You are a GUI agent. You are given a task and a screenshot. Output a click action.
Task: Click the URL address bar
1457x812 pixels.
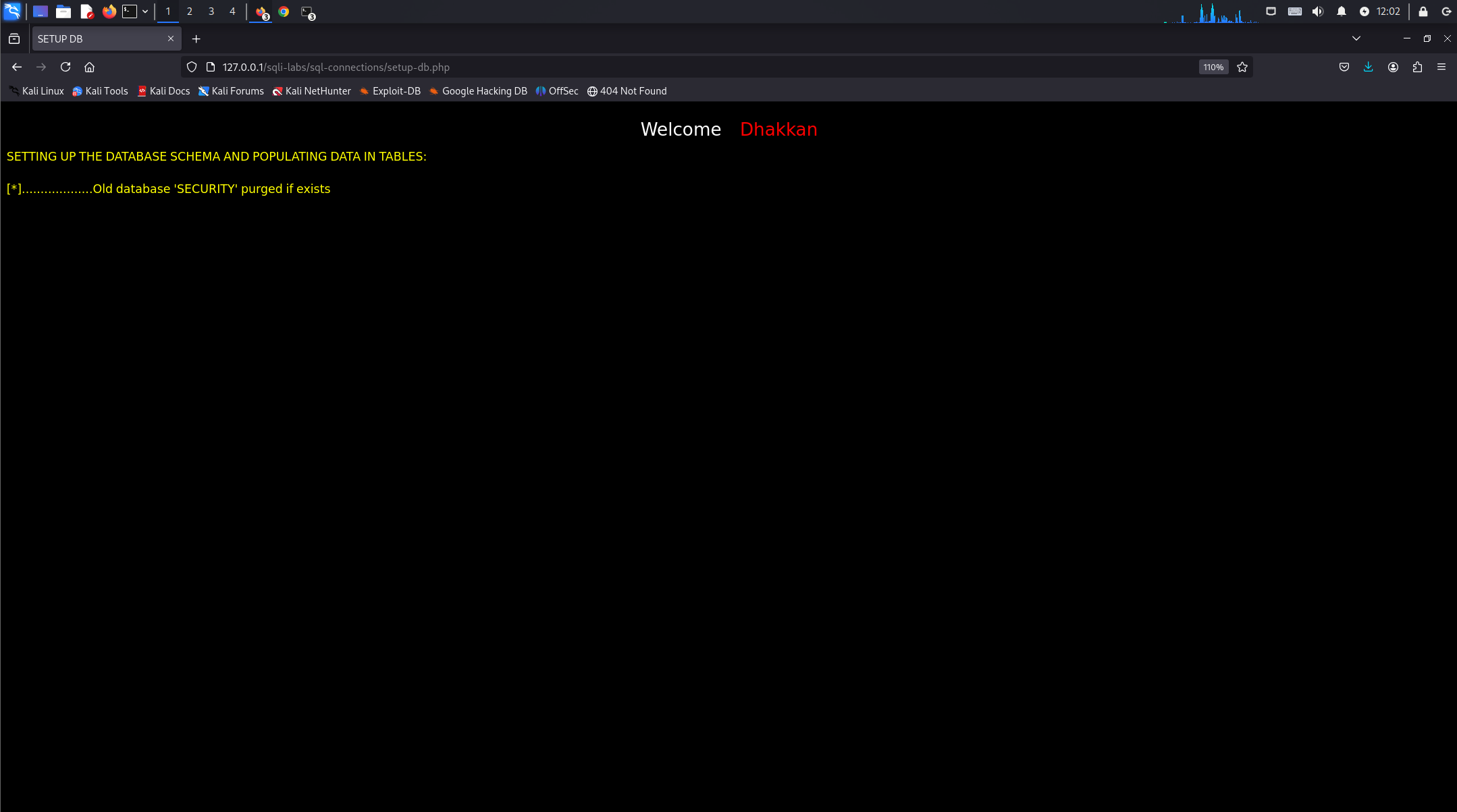point(675,67)
